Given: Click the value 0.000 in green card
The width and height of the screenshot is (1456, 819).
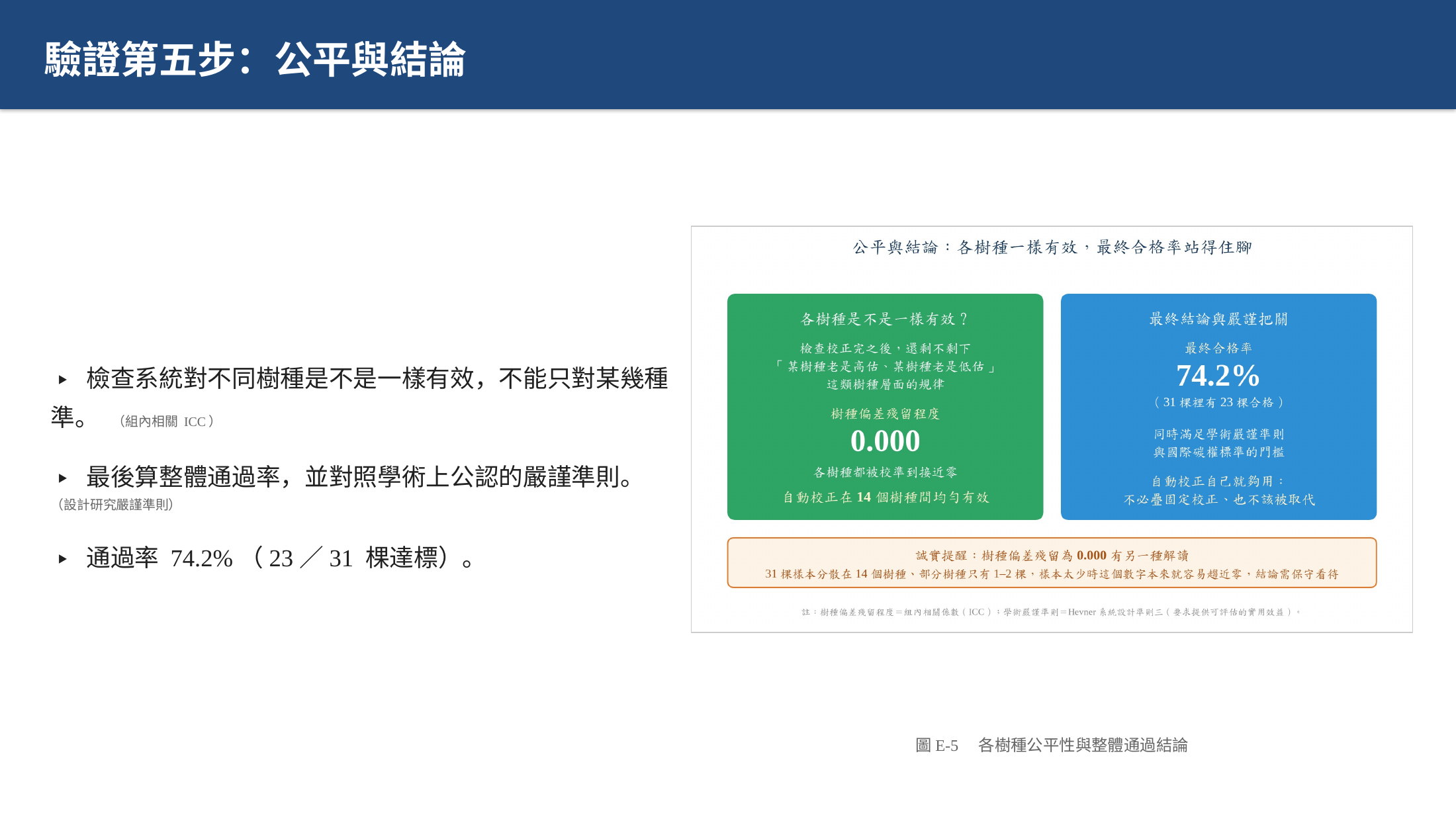Looking at the screenshot, I should point(885,441).
